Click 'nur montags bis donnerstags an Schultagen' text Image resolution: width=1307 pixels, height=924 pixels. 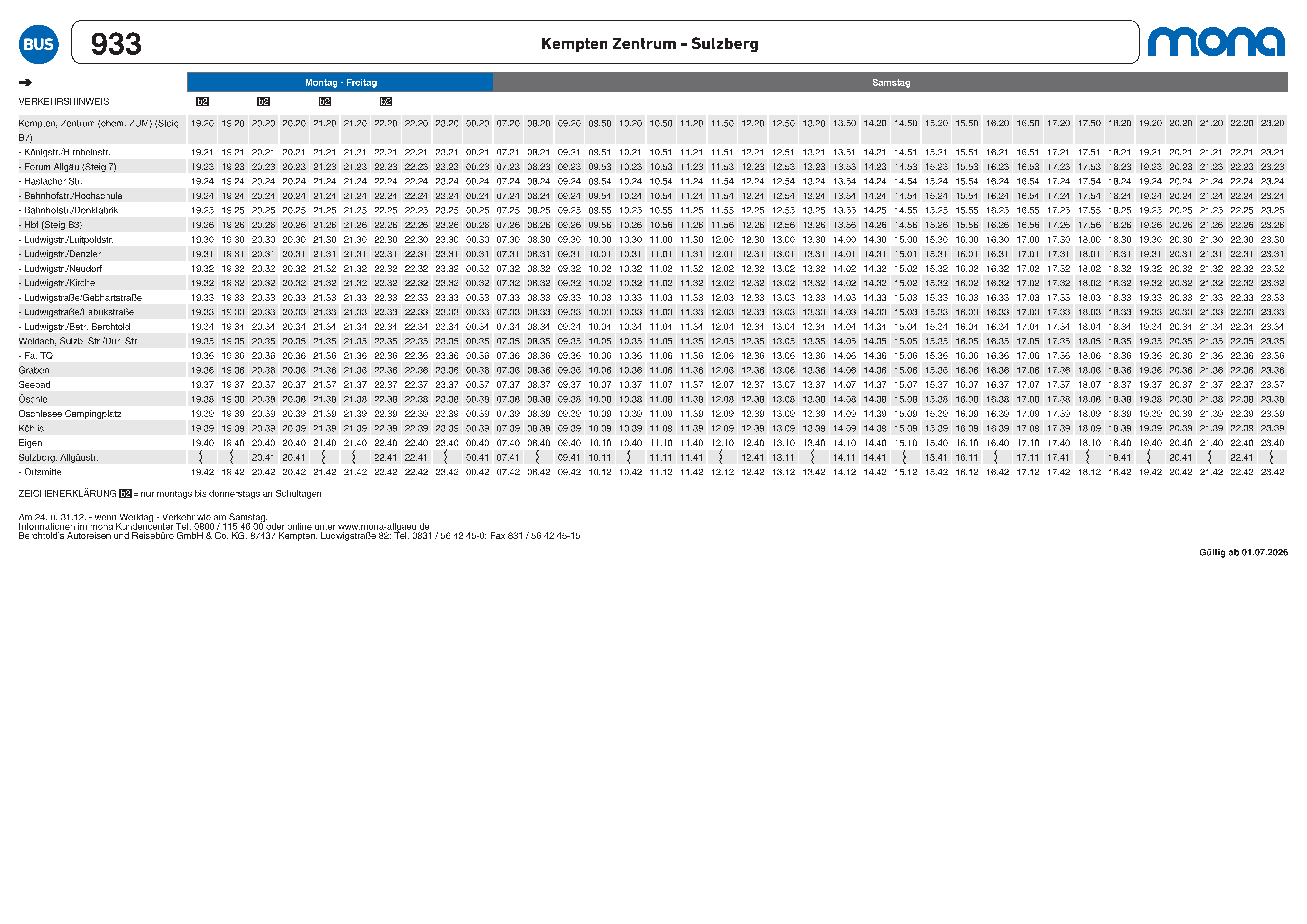(x=231, y=494)
